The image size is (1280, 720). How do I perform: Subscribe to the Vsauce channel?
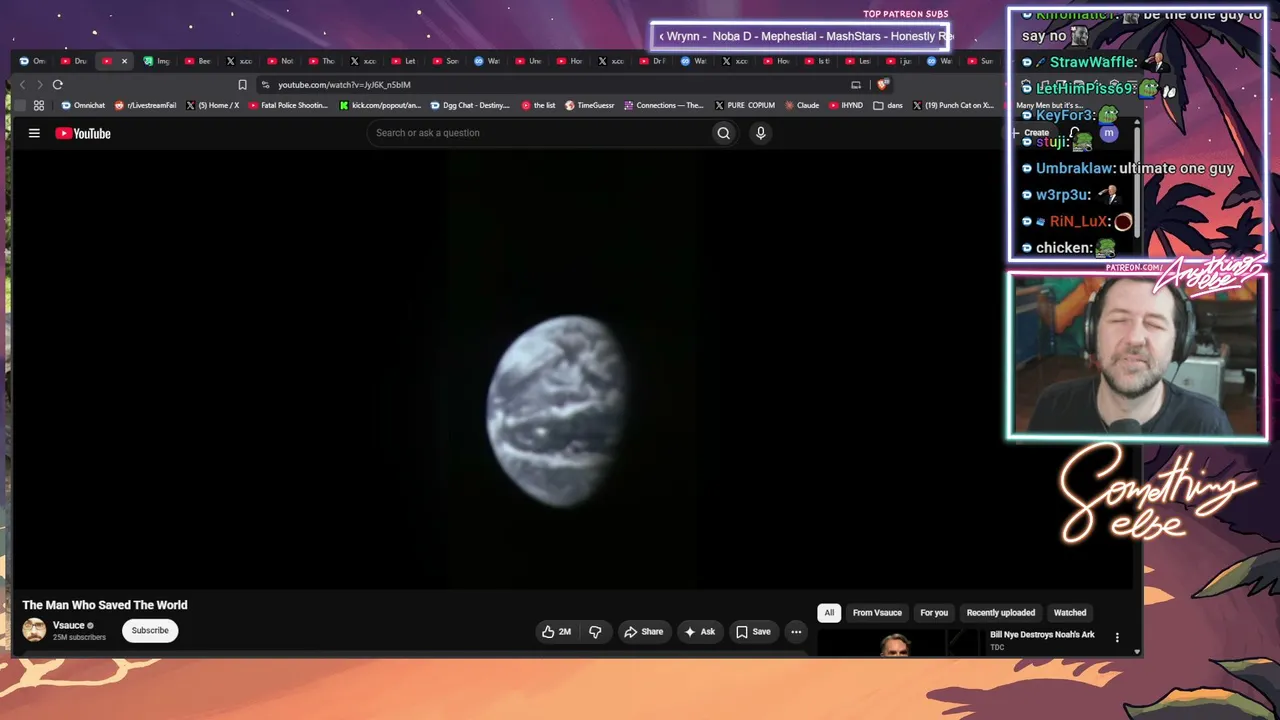point(150,631)
